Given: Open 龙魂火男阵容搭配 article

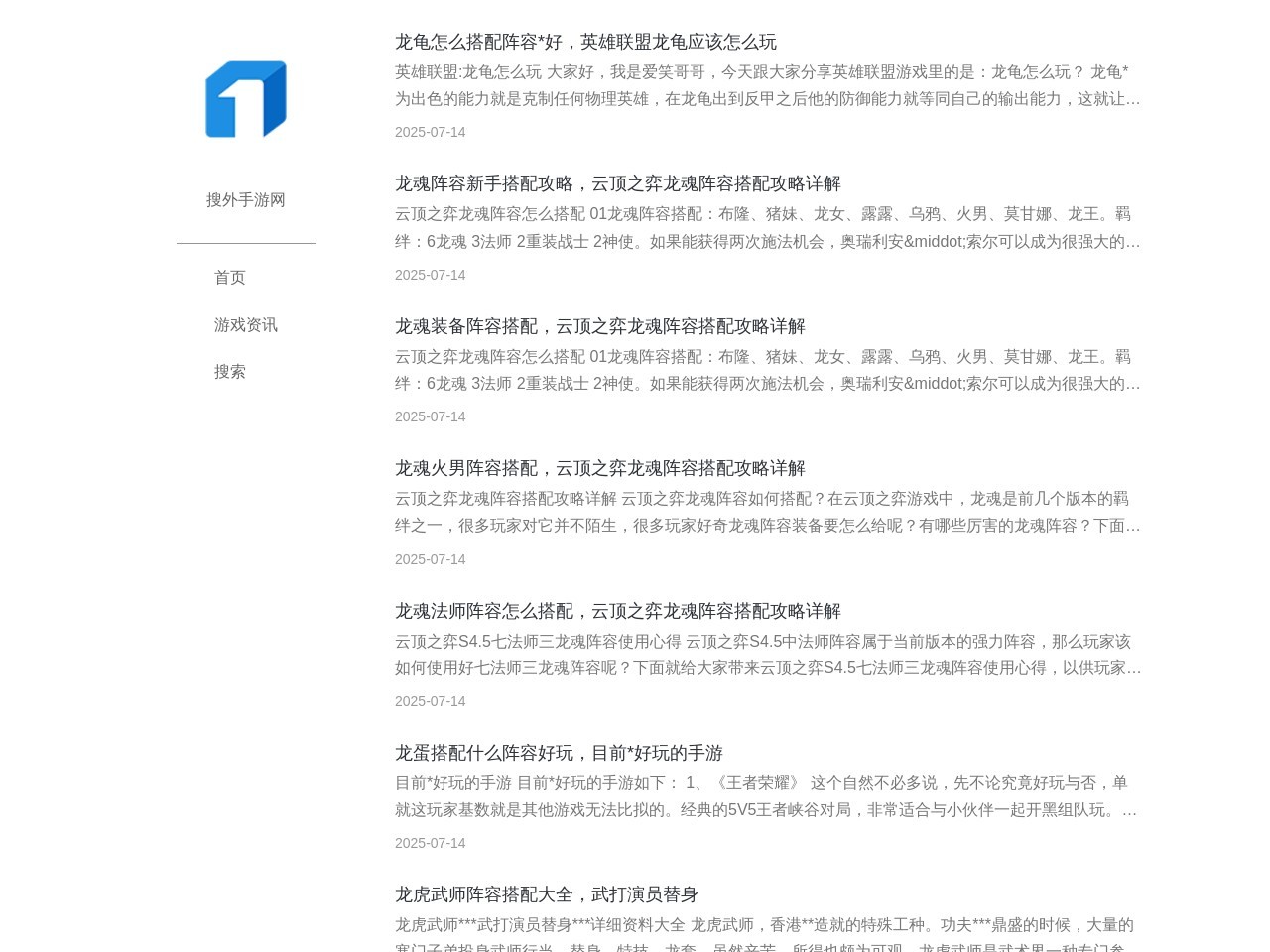Looking at the screenshot, I should pyautogui.click(x=599, y=468).
